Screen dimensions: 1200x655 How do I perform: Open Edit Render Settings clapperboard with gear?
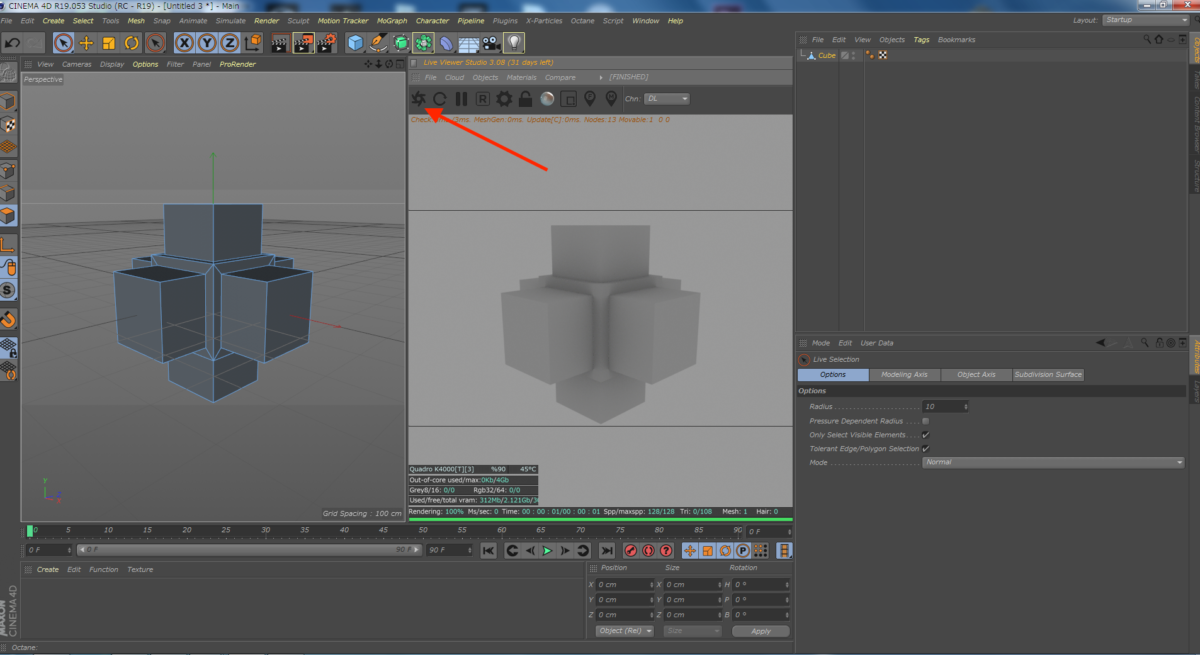click(326, 42)
